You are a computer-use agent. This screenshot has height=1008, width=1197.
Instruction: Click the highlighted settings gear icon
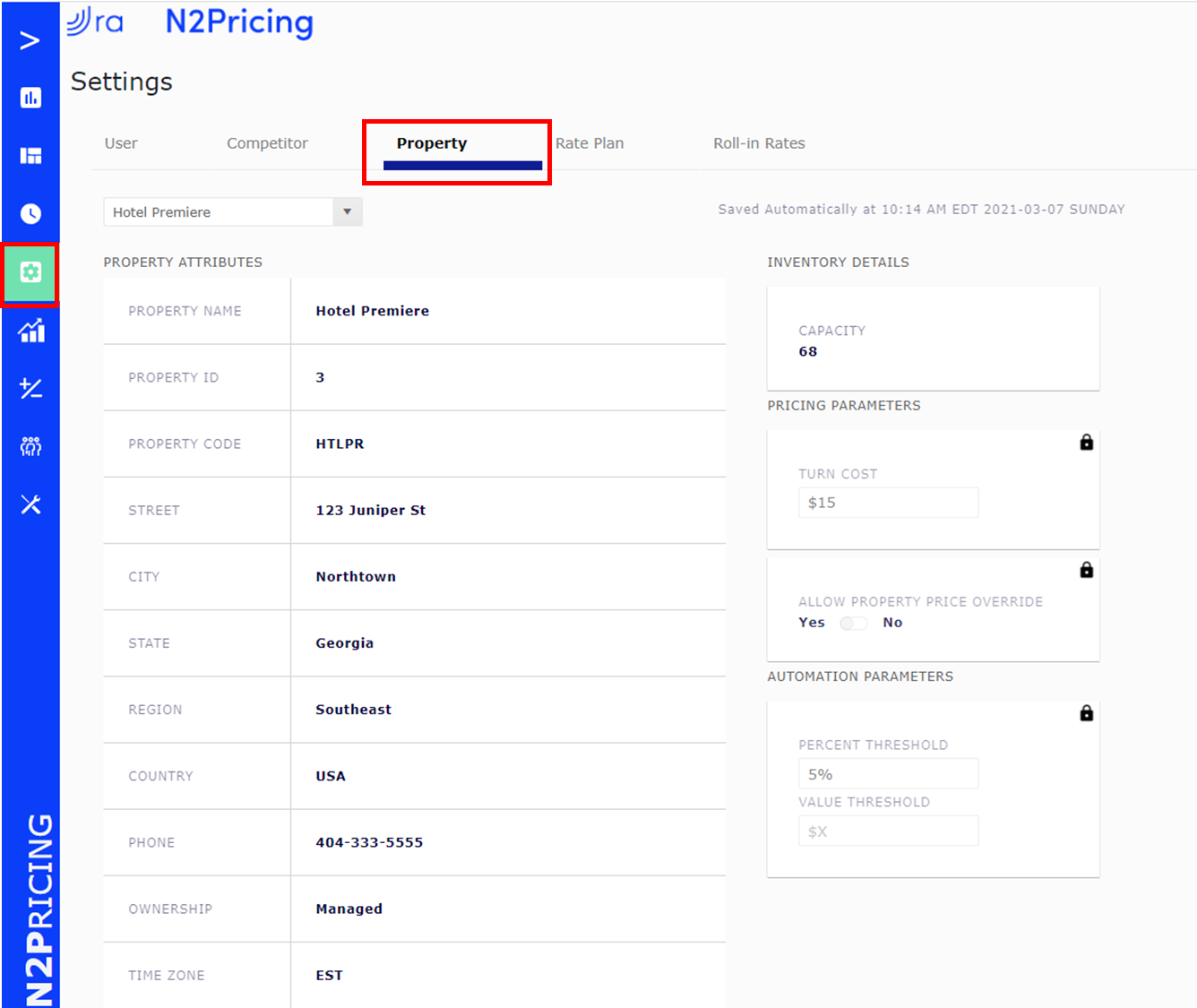pos(30,271)
